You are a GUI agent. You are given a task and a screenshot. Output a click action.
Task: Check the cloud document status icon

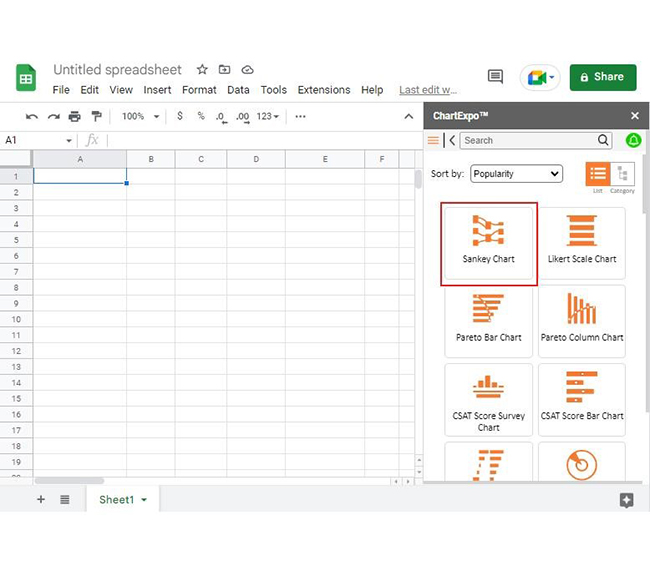[247, 70]
